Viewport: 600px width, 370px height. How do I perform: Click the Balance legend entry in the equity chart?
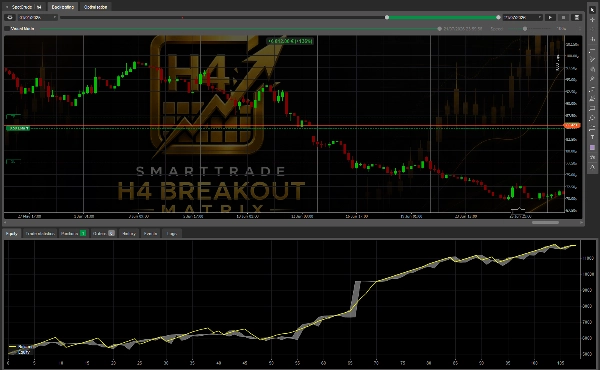(x=20, y=347)
